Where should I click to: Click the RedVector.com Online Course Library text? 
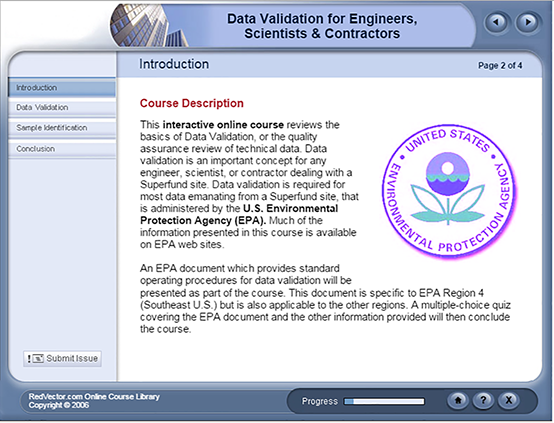pos(94,396)
